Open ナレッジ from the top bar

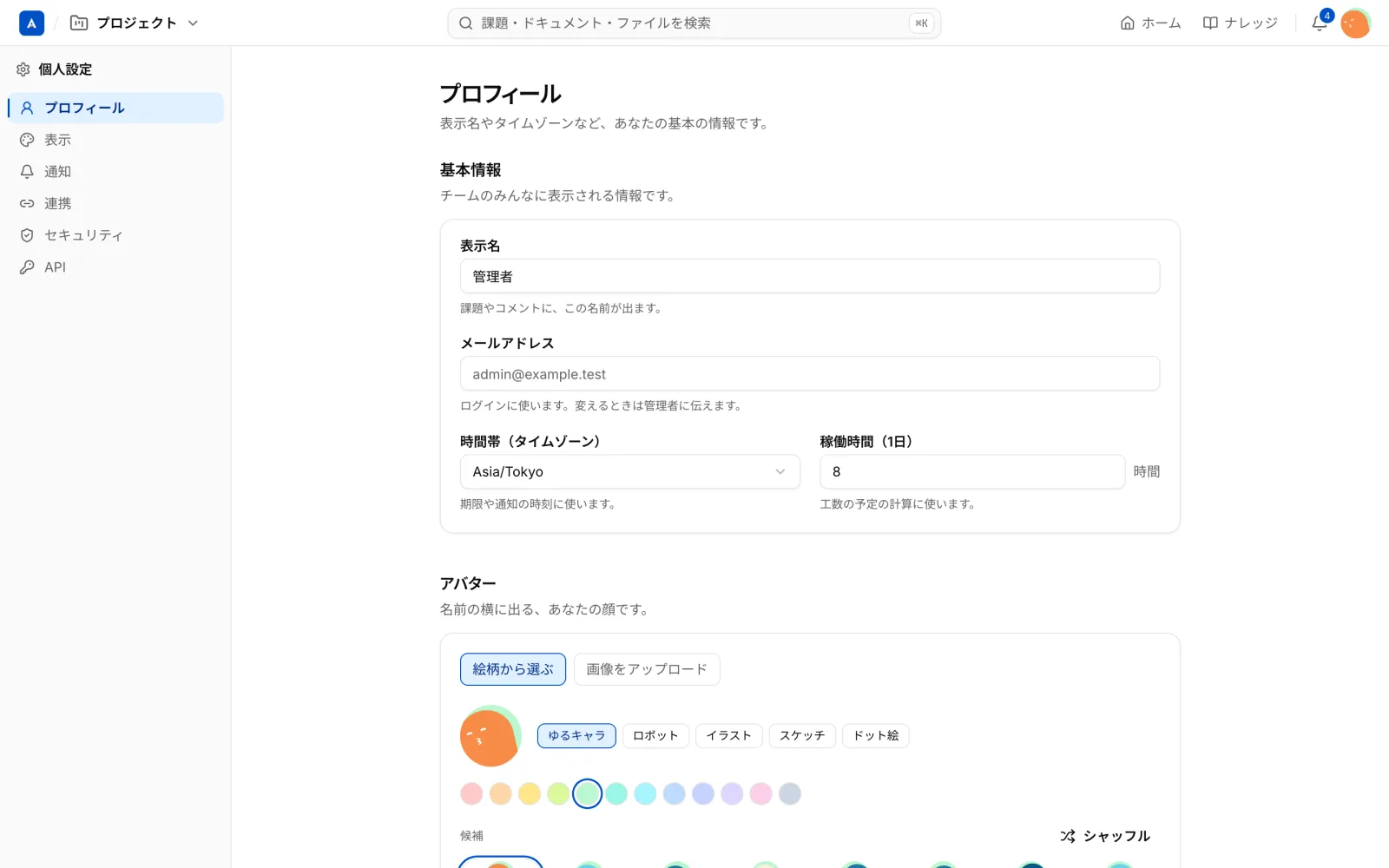pos(1240,23)
